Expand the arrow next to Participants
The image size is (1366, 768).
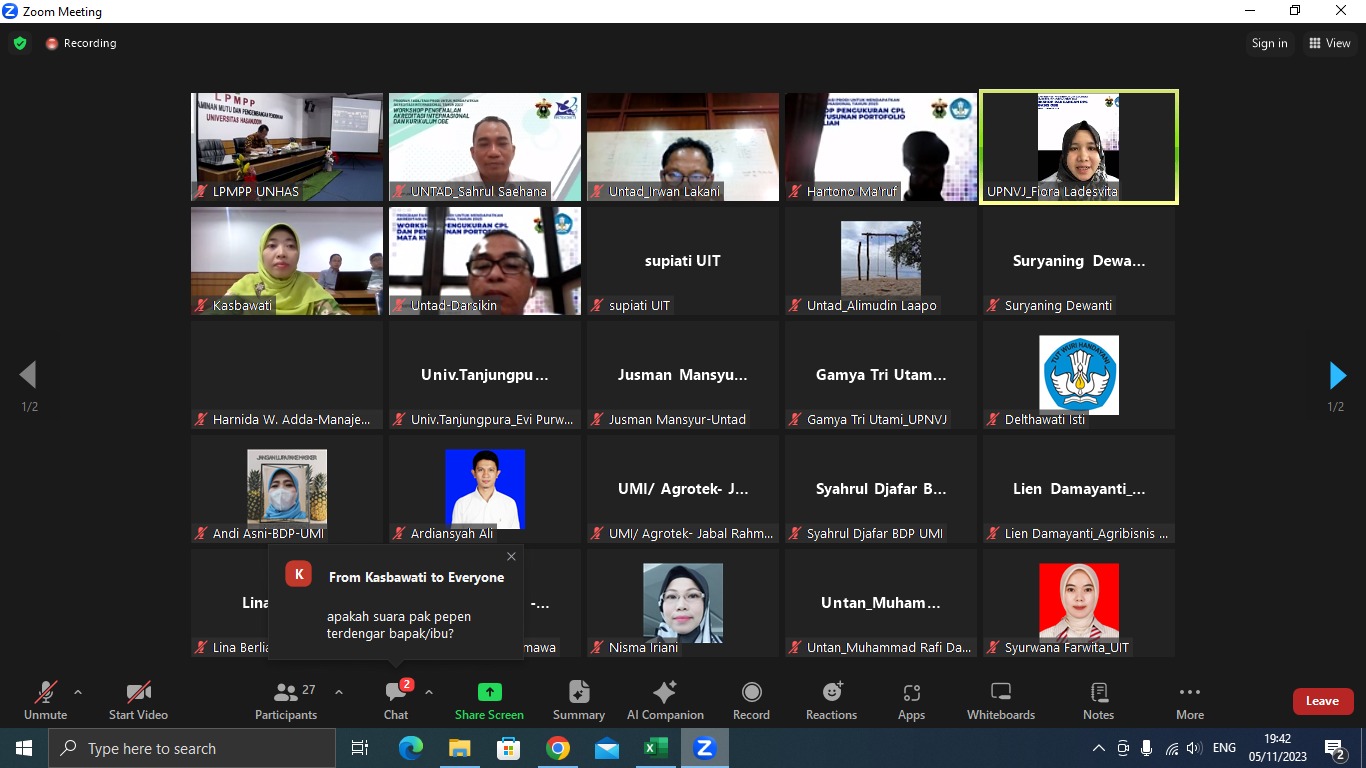pos(339,692)
